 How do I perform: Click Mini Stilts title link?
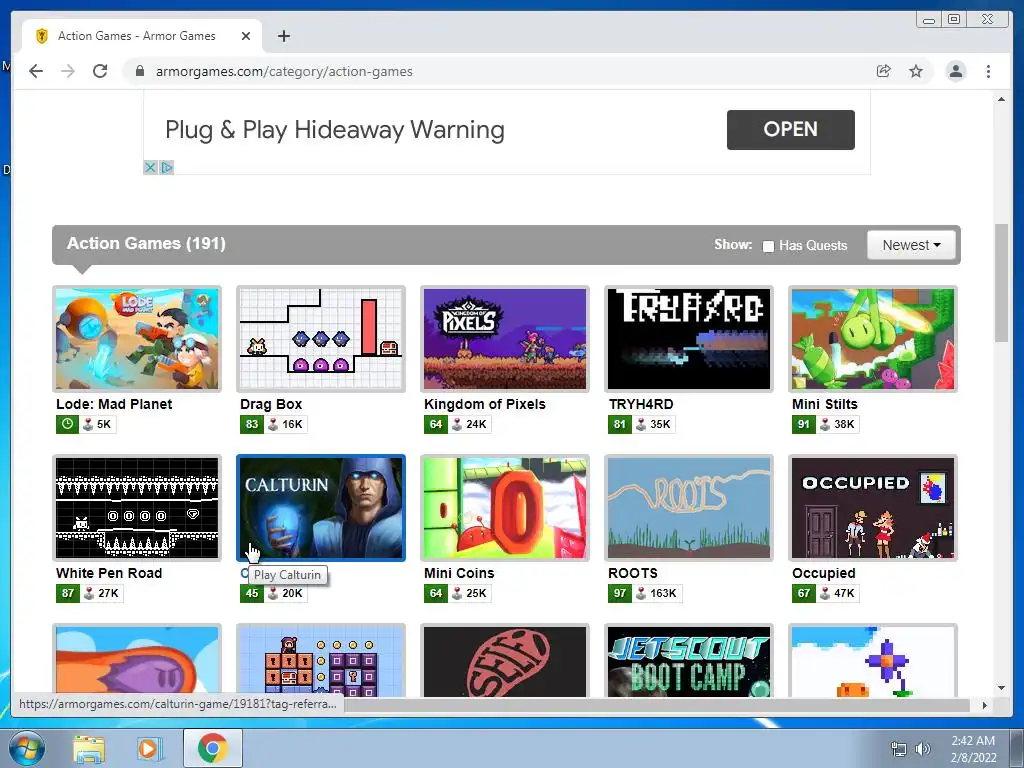coord(825,404)
